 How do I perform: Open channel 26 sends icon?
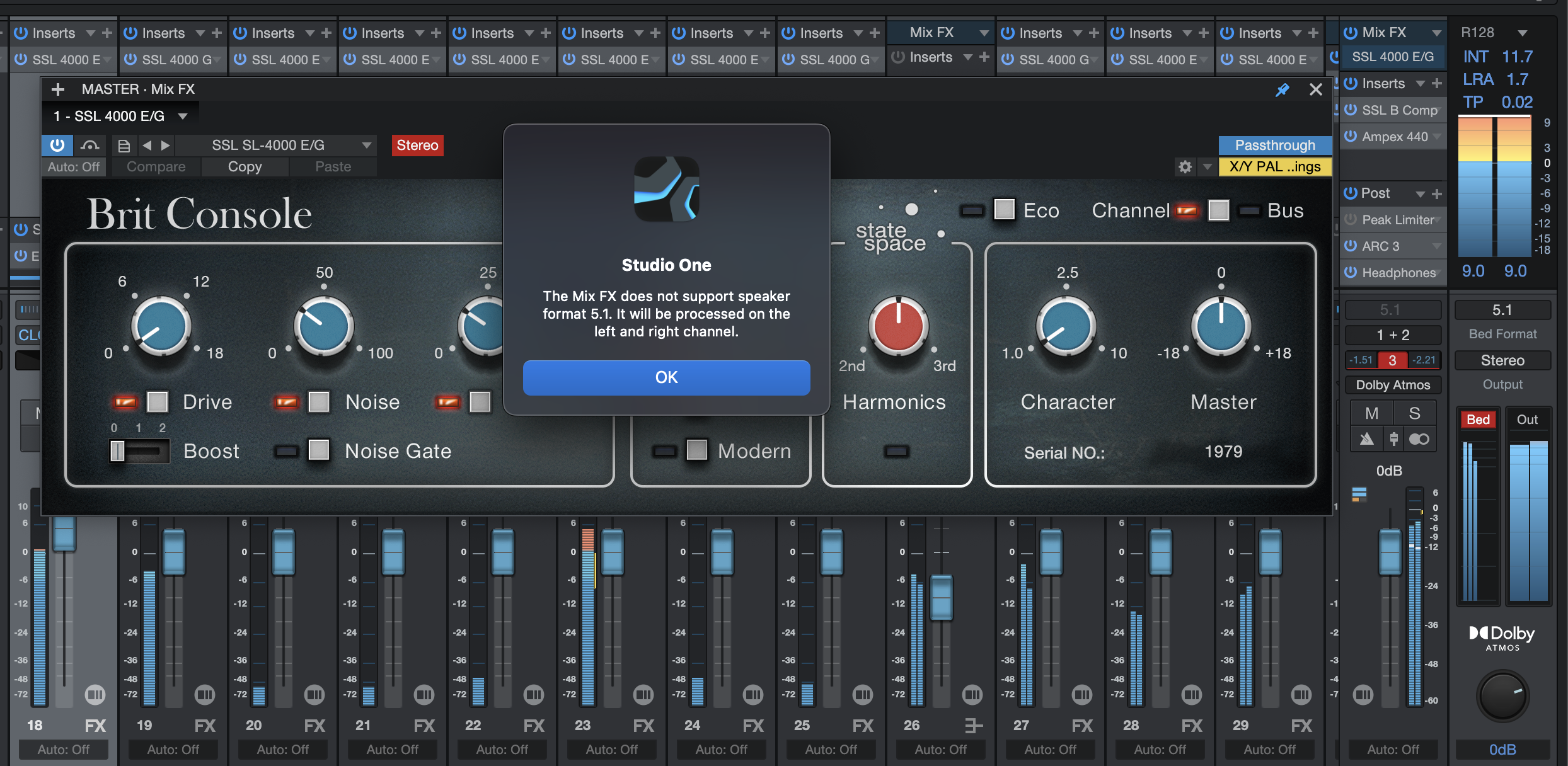[973, 726]
